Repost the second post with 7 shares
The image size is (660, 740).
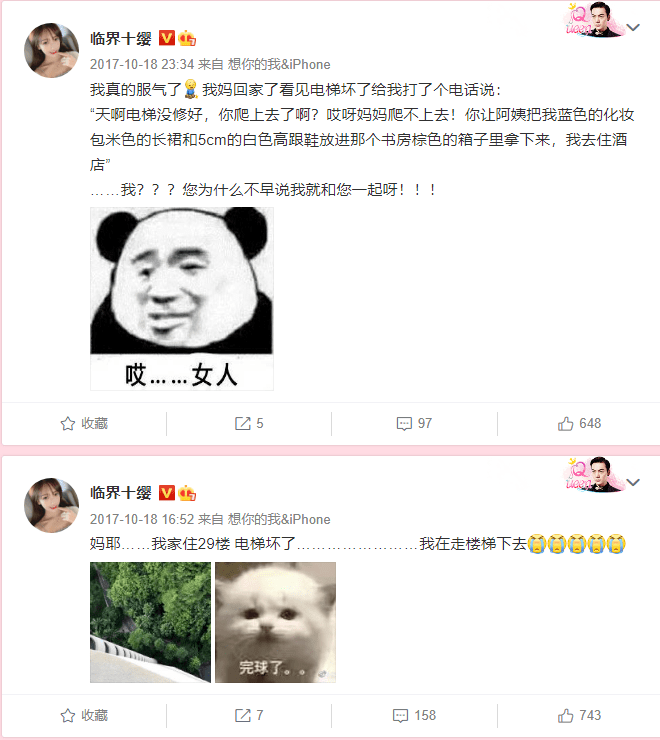249,715
